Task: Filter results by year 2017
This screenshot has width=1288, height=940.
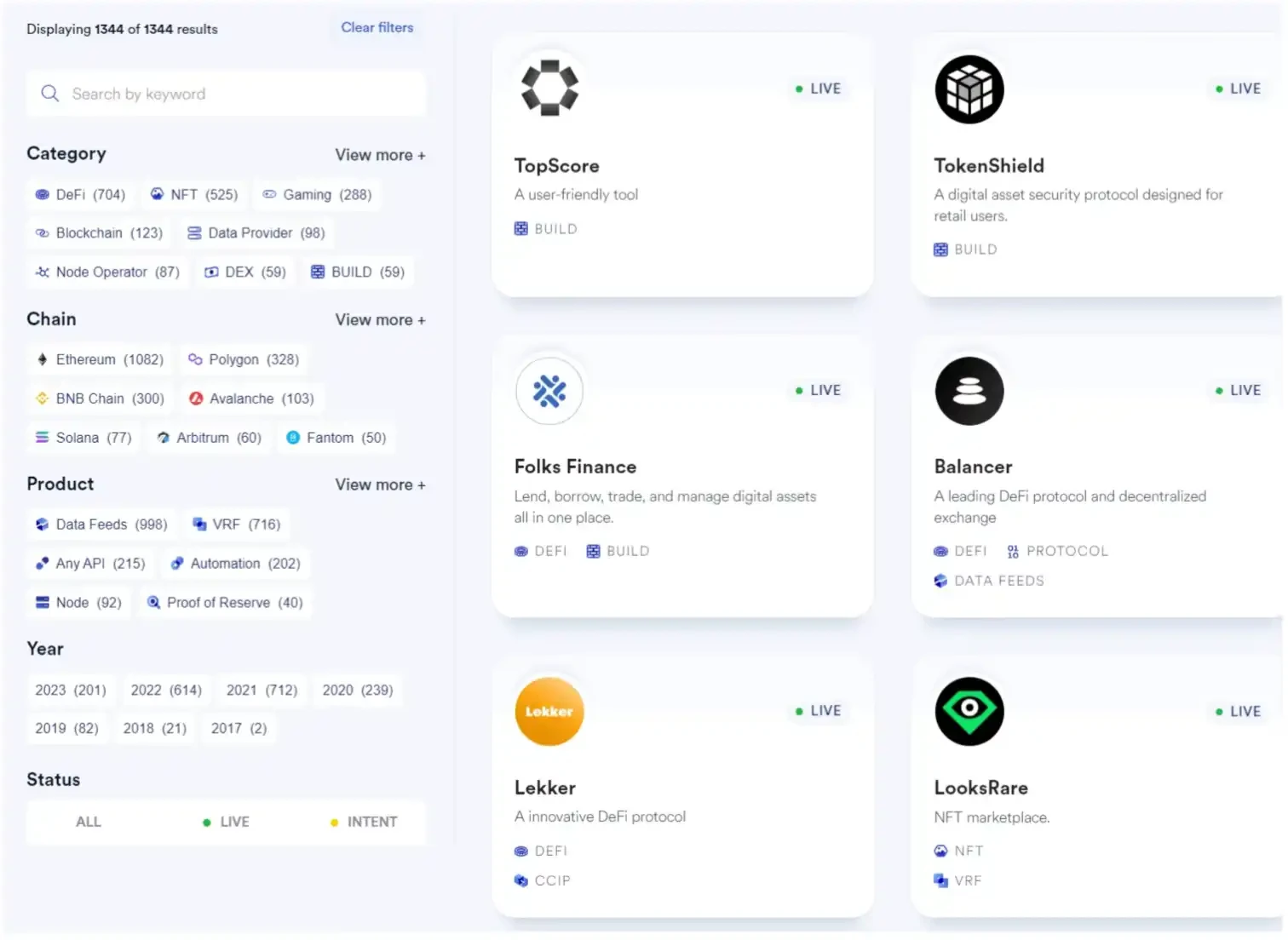Action: 239,729
